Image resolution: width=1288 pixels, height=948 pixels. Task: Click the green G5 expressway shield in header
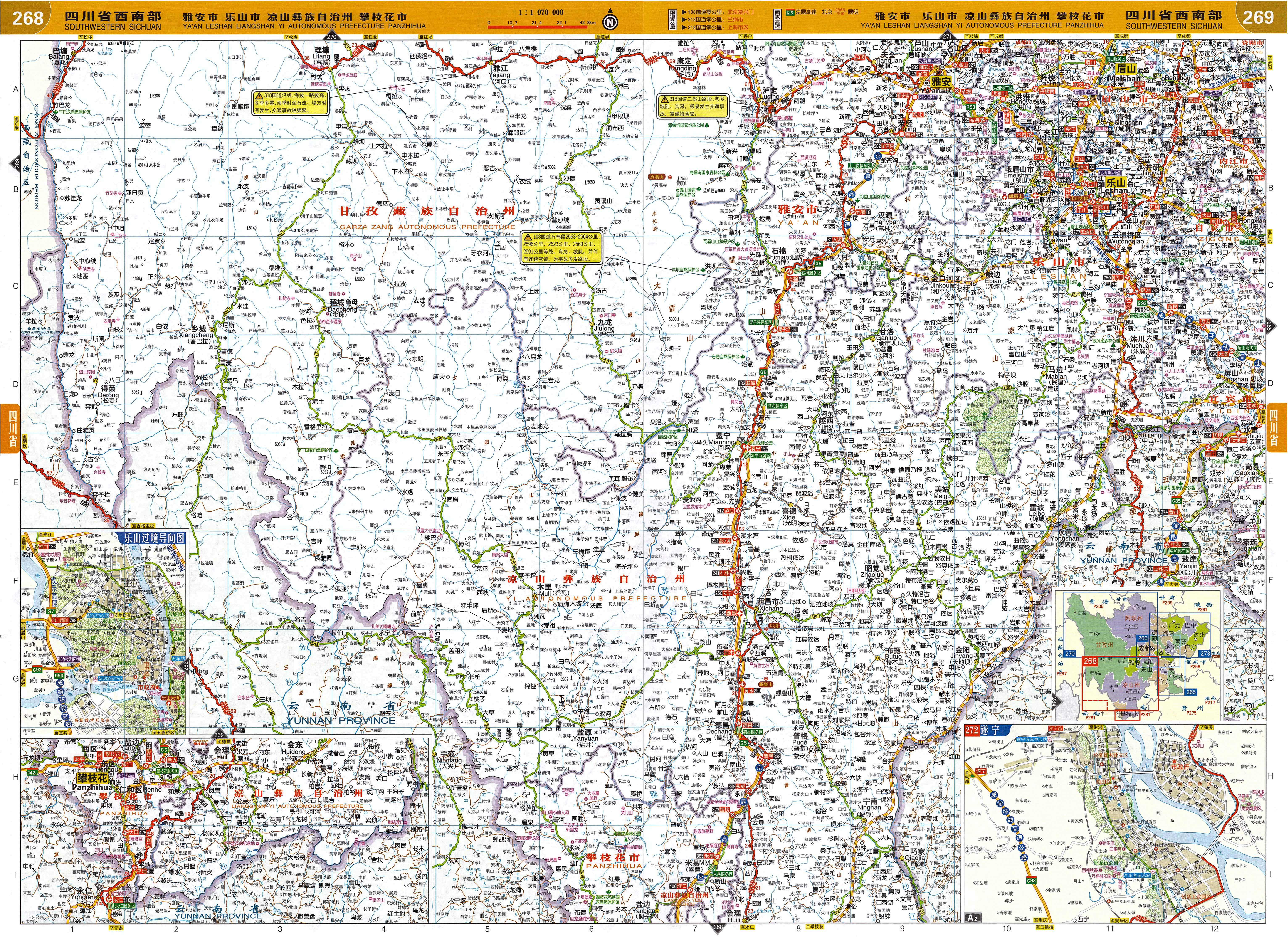[790, 12]
